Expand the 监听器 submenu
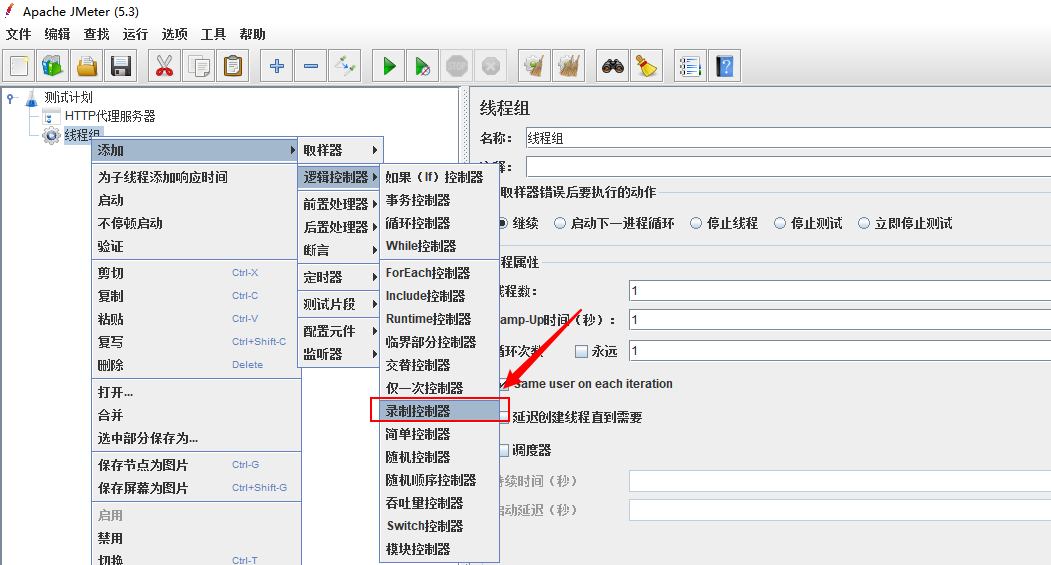The image size is (1051, 565). (x=340, y=354)
